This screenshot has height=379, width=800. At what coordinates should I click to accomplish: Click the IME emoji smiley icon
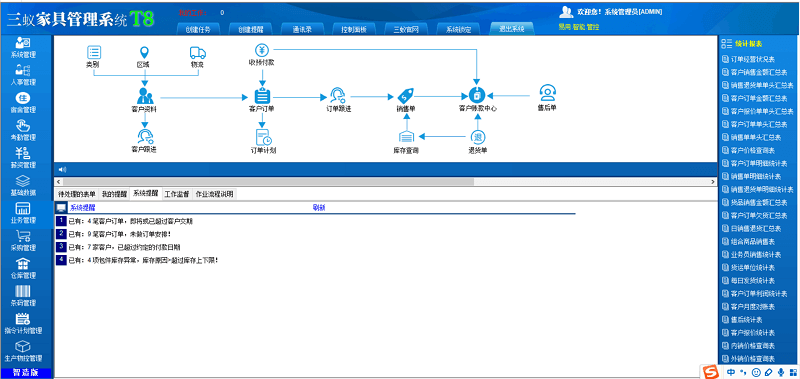(757, 372)
